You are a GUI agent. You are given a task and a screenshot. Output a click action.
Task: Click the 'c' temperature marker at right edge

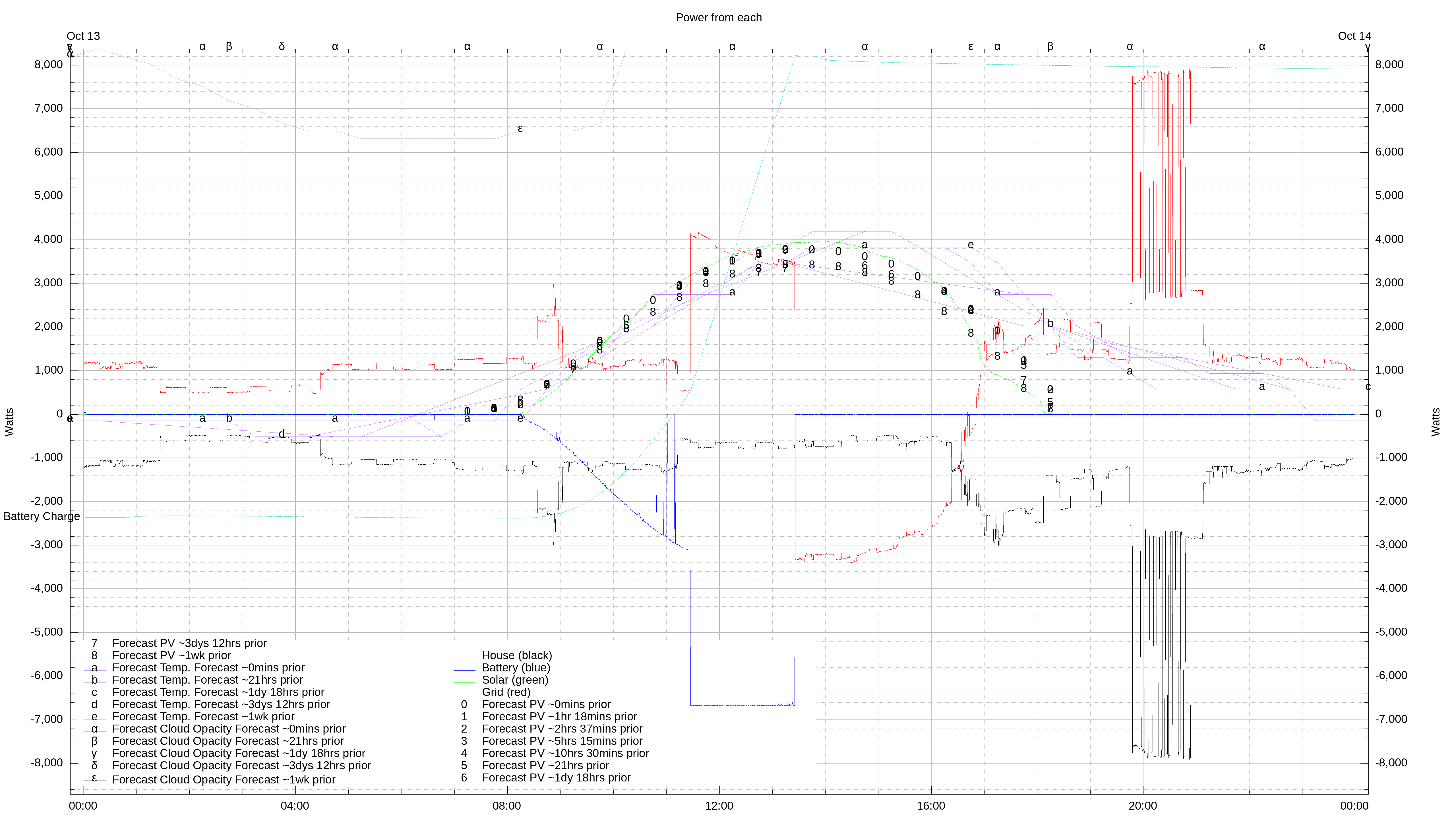tap(1368, 387)
